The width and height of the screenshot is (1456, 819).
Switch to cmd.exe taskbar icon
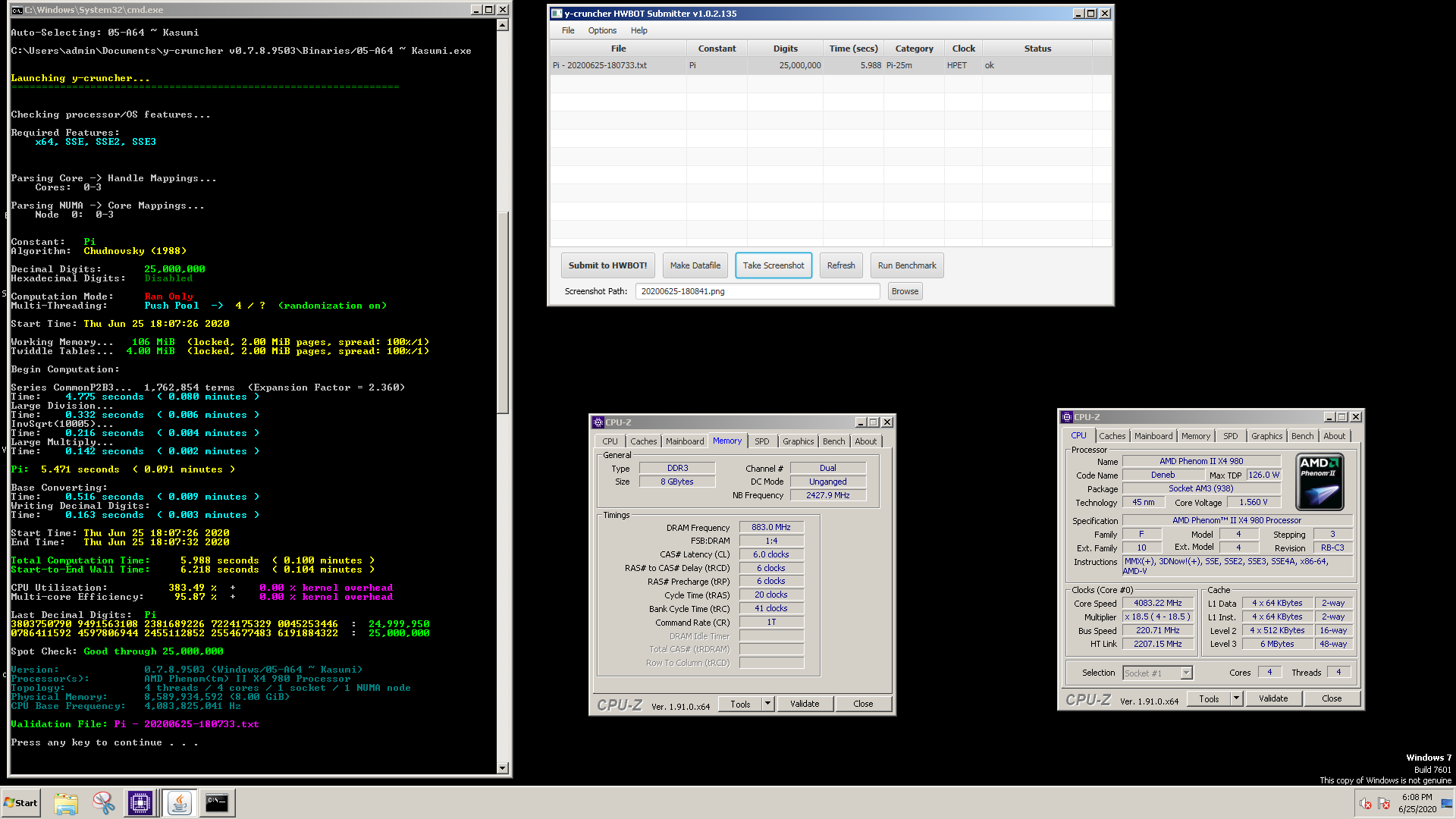tap(217, 803)
